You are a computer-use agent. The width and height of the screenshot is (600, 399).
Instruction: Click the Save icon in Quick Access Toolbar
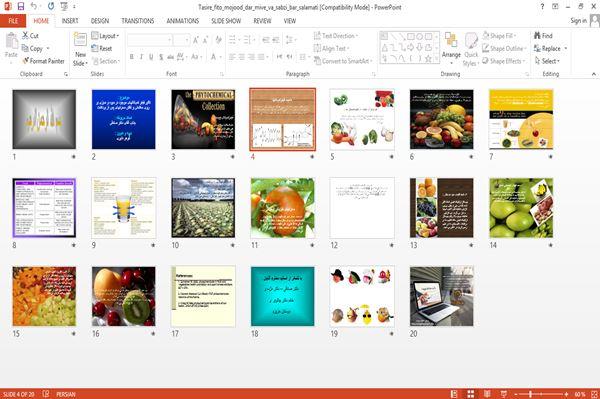click(x=21, y=6)
